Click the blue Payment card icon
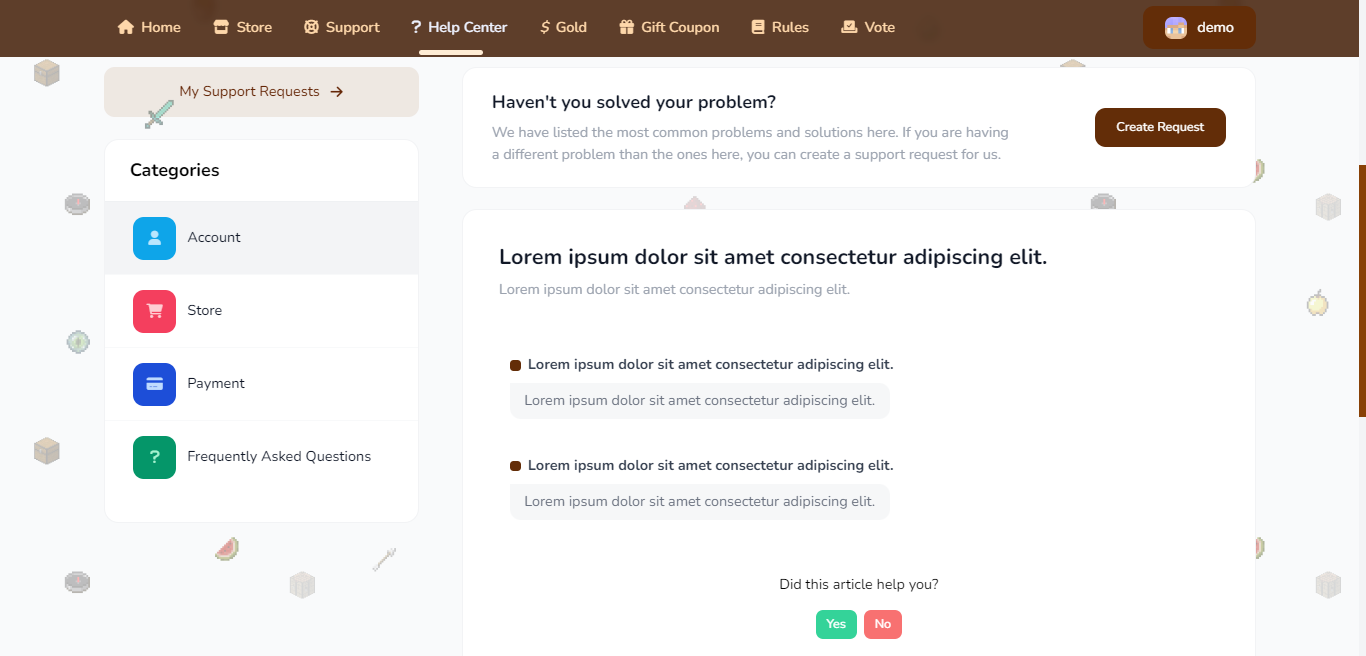Screen dimensions: 1366x656 tap(154, 384)
